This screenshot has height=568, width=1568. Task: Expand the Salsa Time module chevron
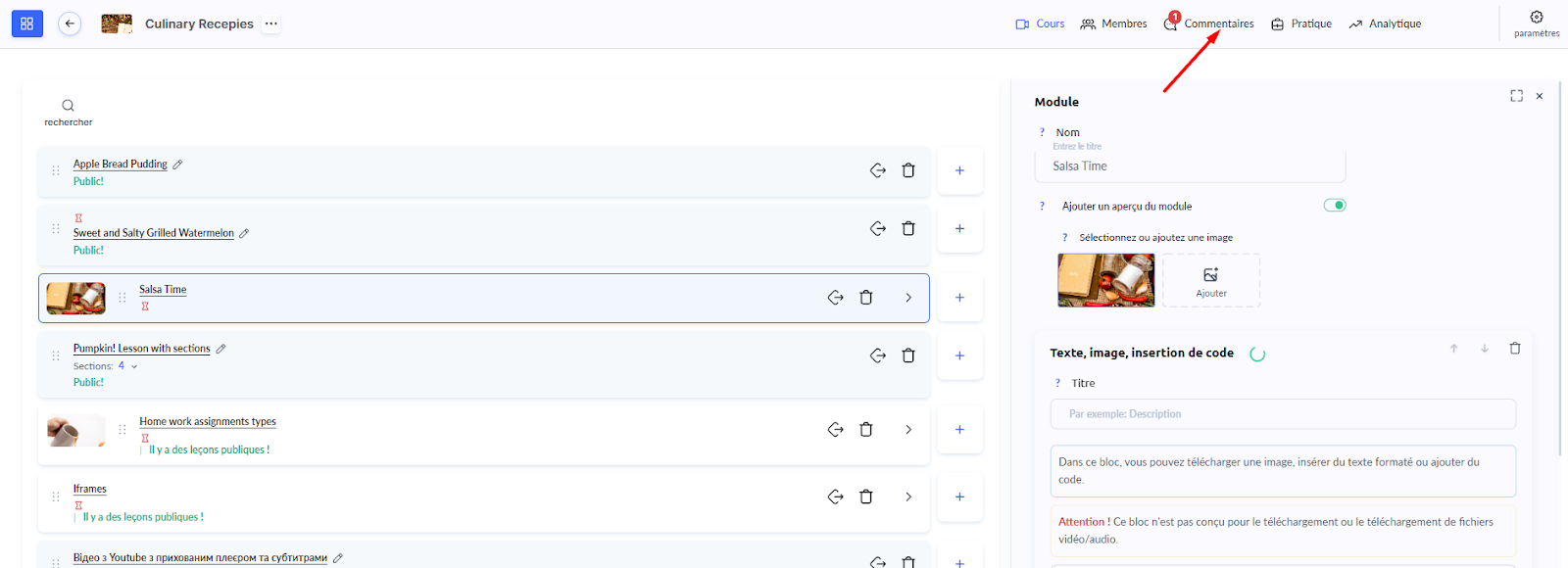908,298
